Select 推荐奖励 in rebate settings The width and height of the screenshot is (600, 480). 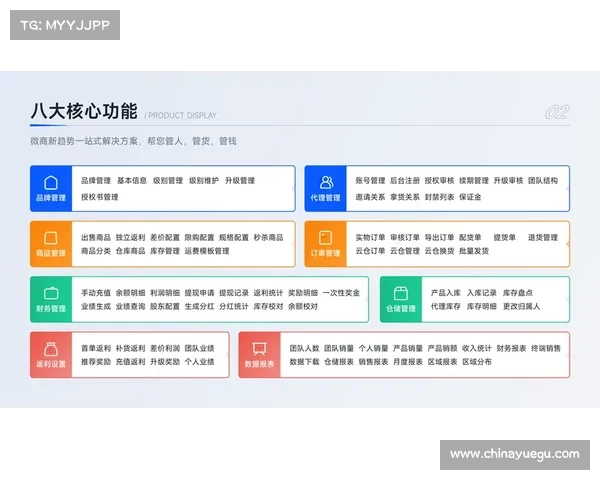tap(96, 361)
